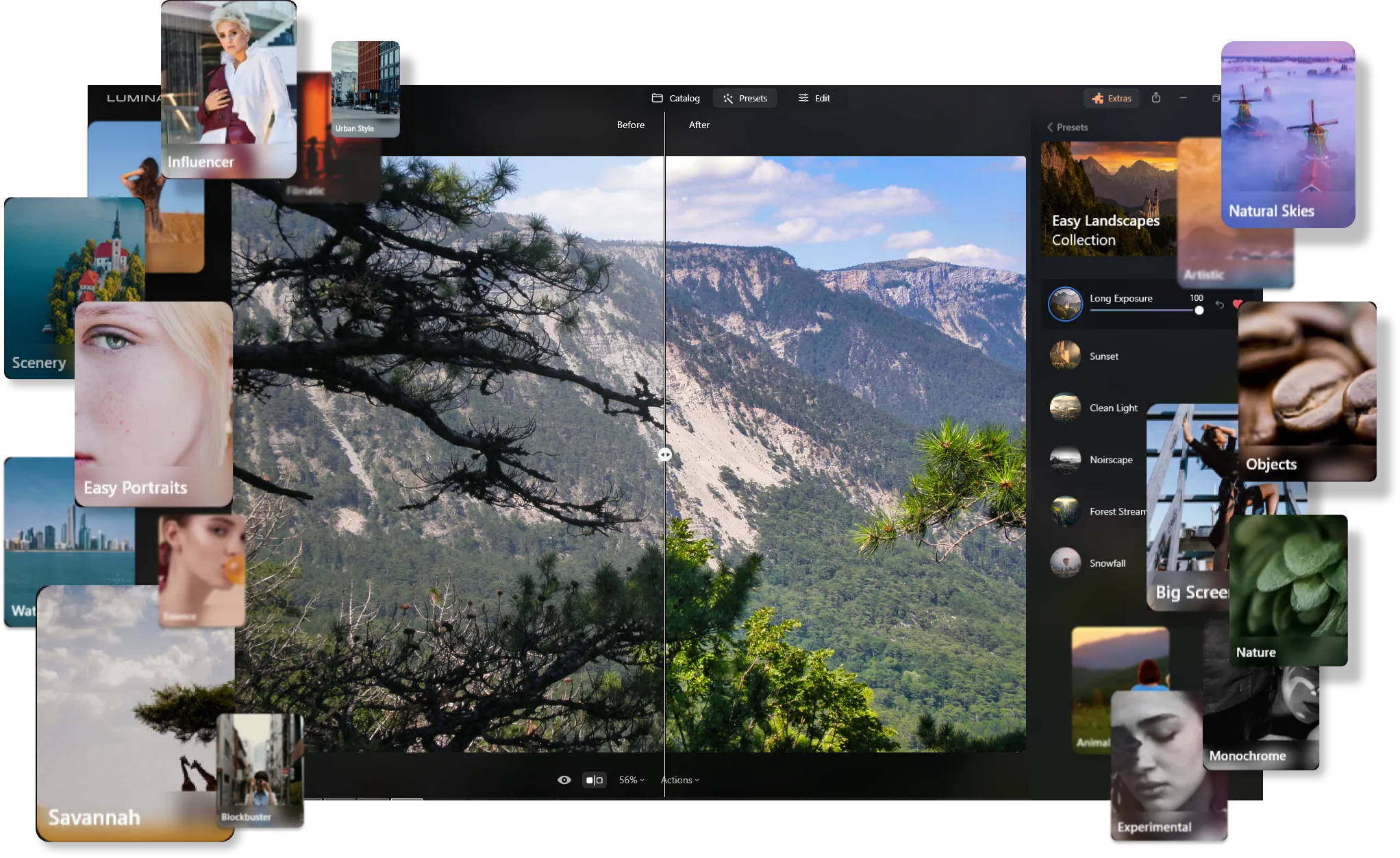
Task: Toggle favorite heart on Long Exposure
Action: click(1236, 304)
